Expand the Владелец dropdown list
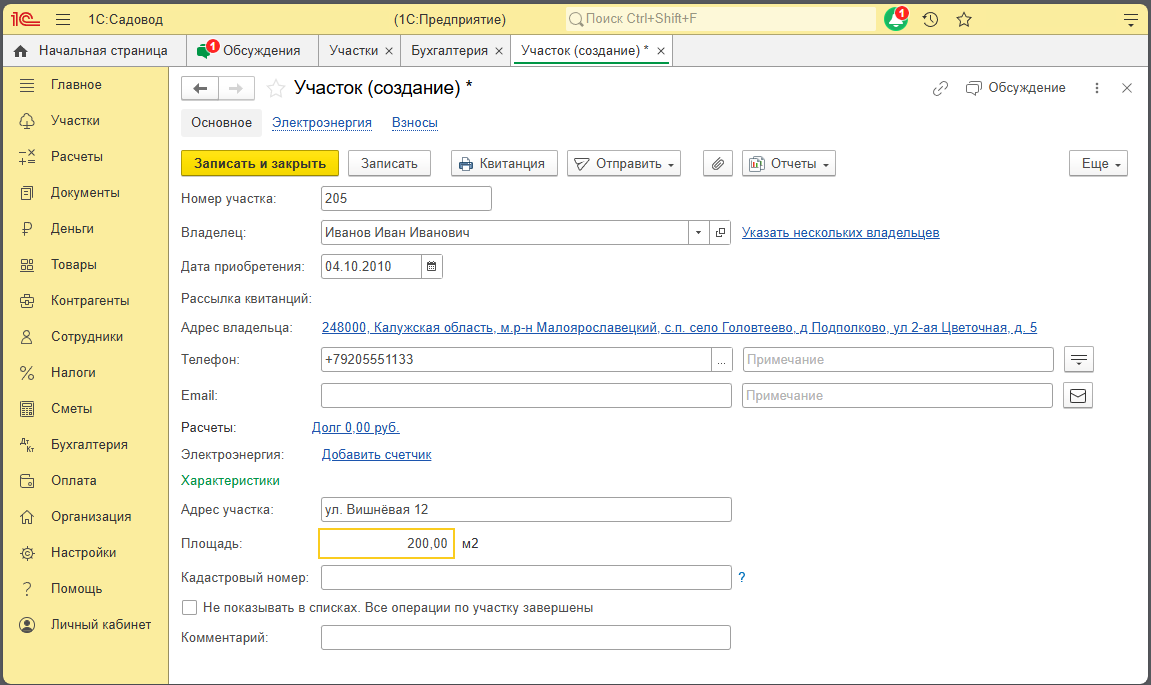This screenshot has width=1151, height=685. point(697,233)
